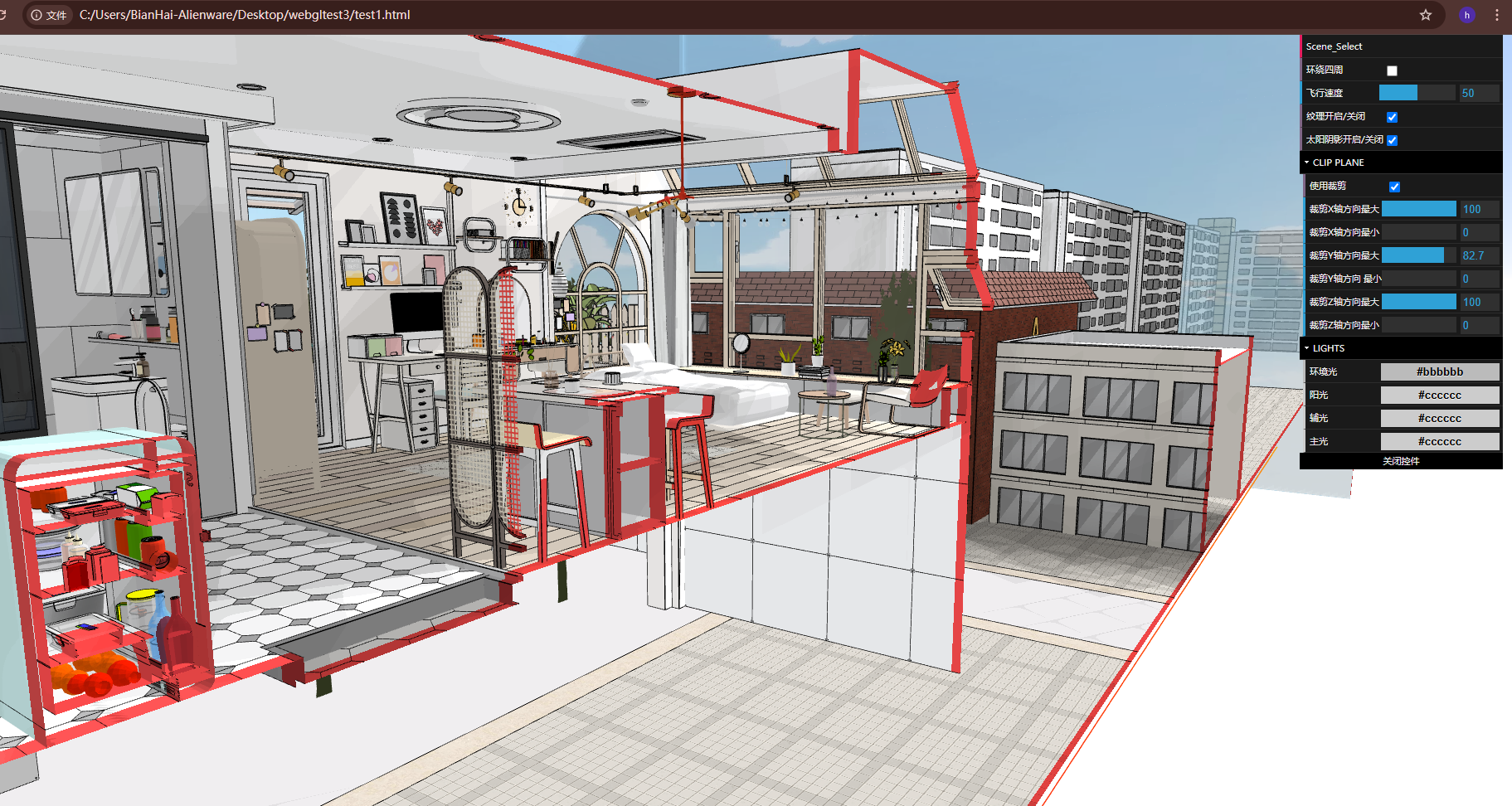Disable the 太阳阴影开启/关闭 checkbox

click(1392, 140)
